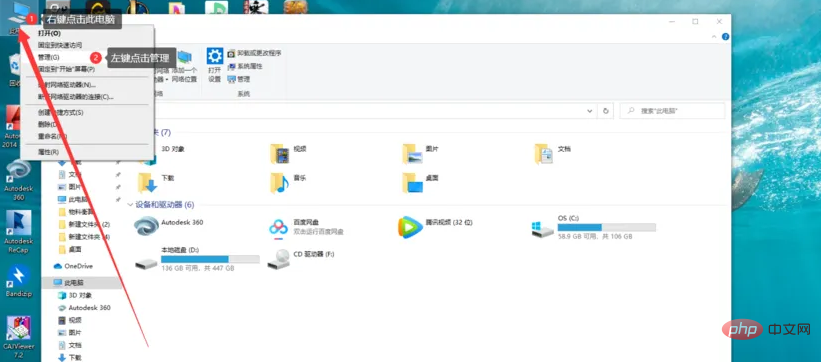This screenshot has width=821, height=362.
Task: Click the 本地磁盘 (D:) storage usage bar
Action: tap(210, 259)
